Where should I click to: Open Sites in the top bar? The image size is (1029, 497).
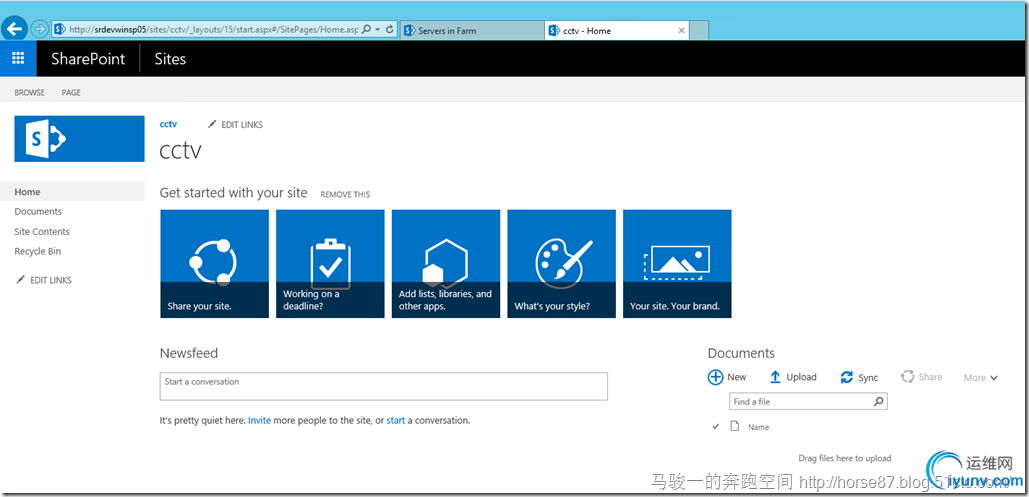[170, 59]
